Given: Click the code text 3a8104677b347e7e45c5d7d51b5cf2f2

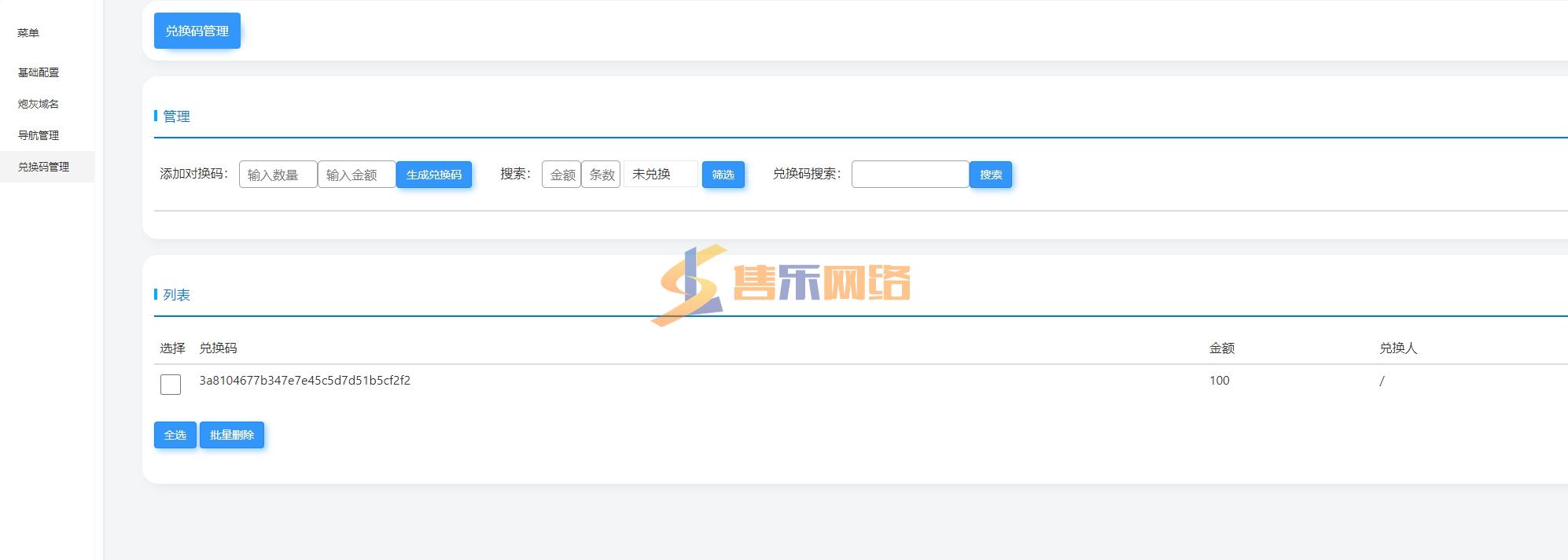Looking at the screenshot, I should 305,381.
